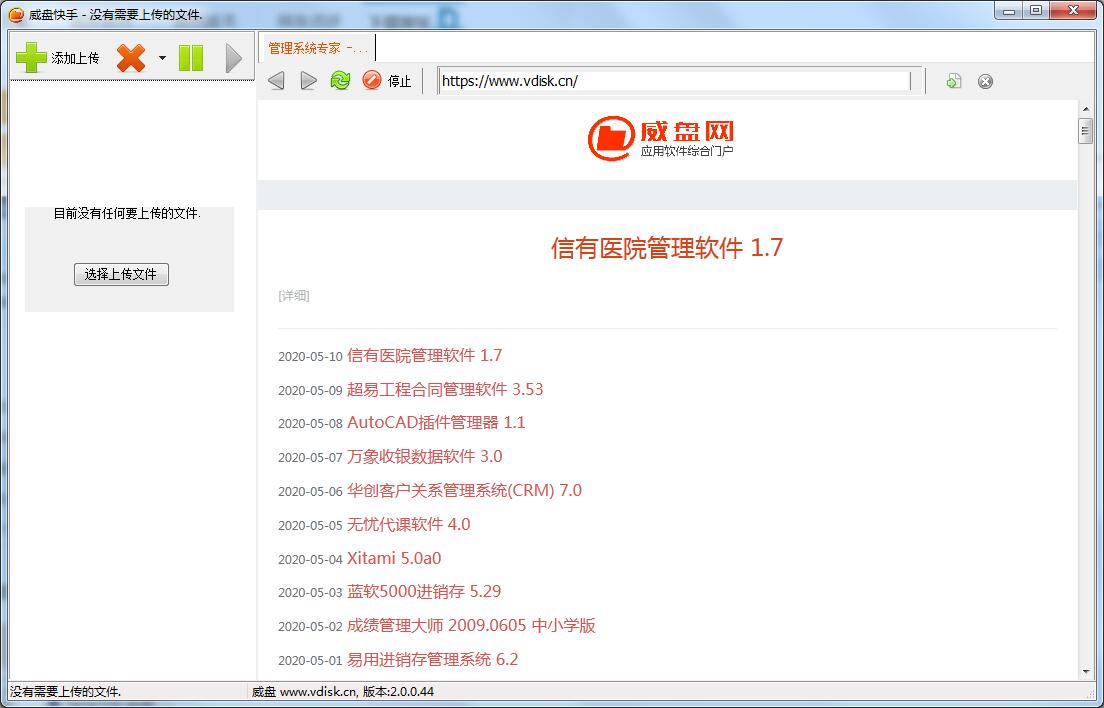The width and height of the screenshot is (1104, 708).
Task: Open list entry 信有医院管理软件 1.7 dated 2020-05-10
Action: 425,355
